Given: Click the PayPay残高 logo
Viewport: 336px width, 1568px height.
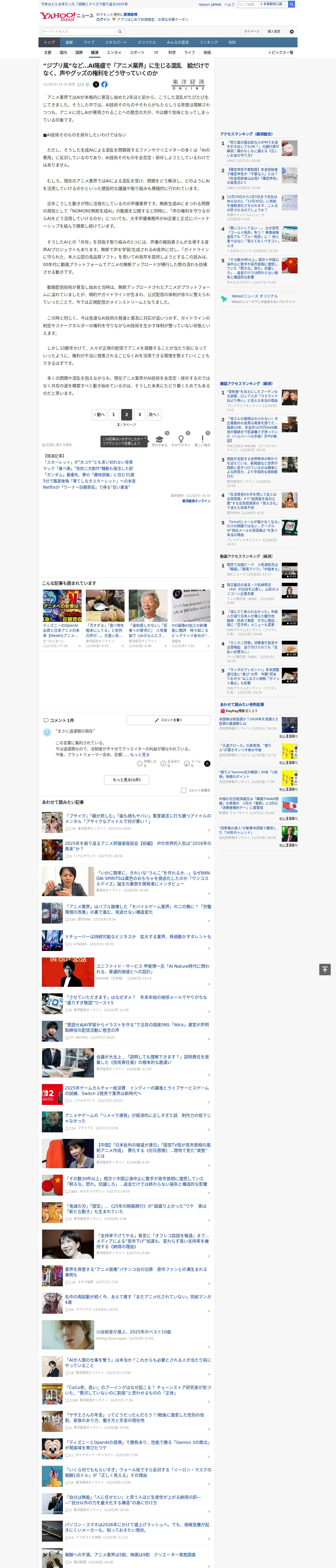Looking at the screenshot, I should pyautogui.click(x=232, y=710).
